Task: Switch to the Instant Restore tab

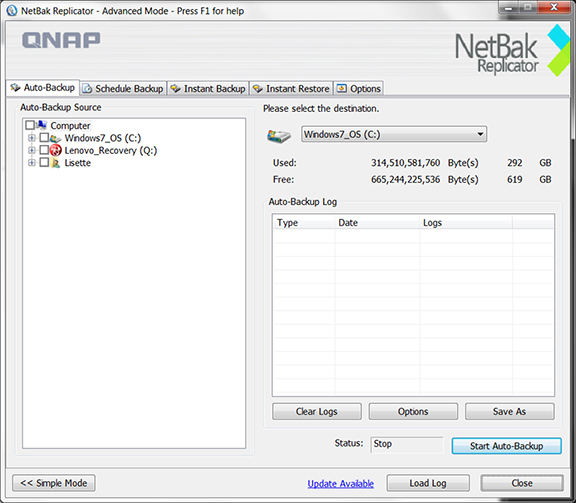Action: click(x=291, y=89)
